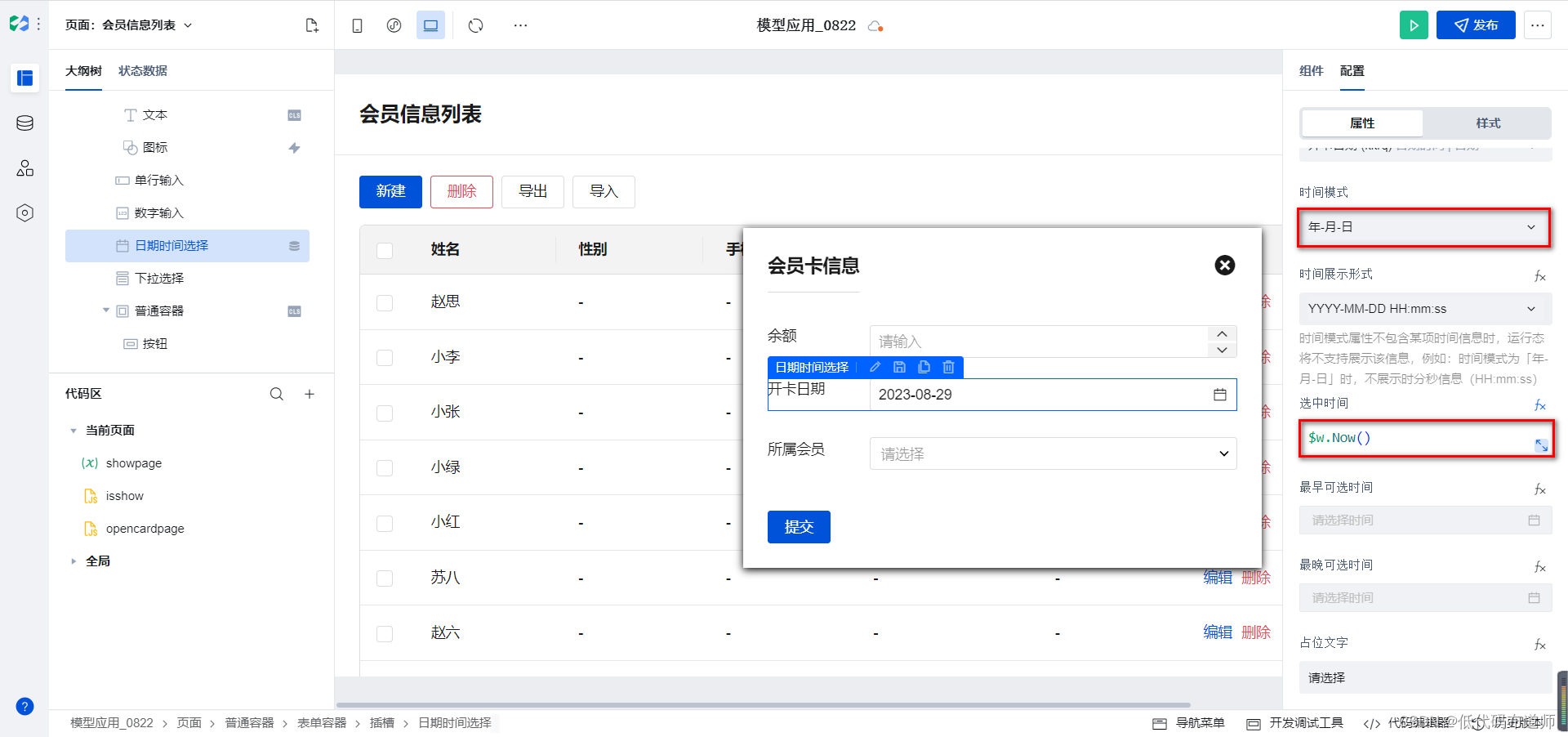Check the row checkbox for 赵六

[385, 634]
